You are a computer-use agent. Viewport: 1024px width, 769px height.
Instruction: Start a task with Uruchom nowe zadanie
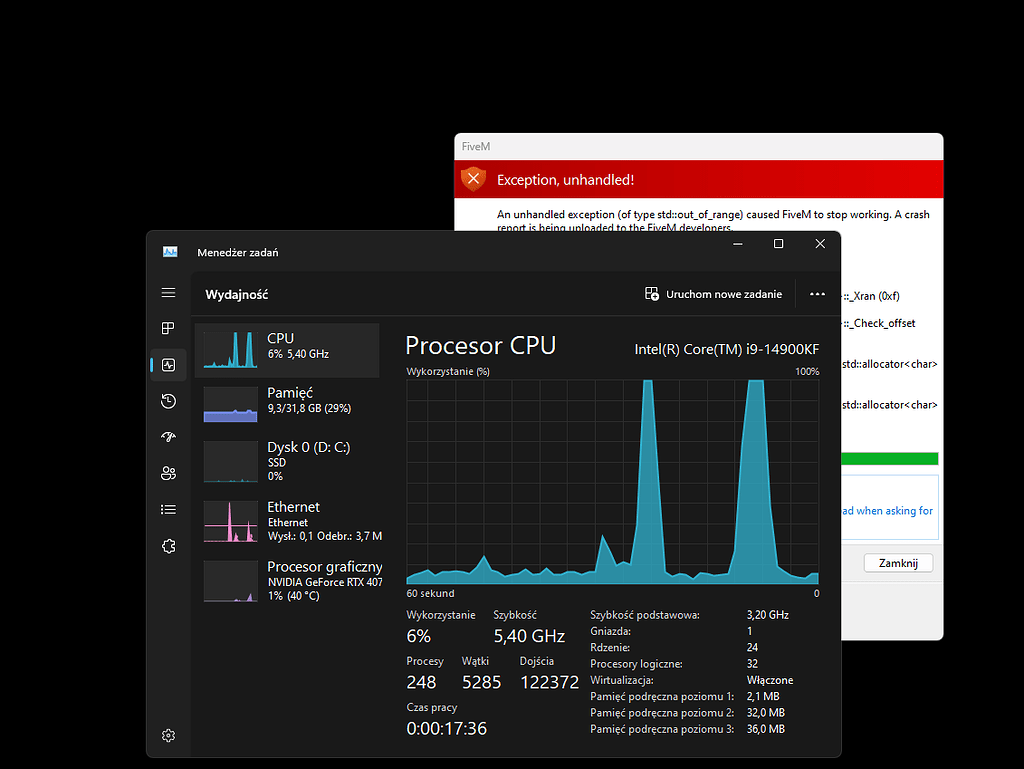[x=713, y=294]
